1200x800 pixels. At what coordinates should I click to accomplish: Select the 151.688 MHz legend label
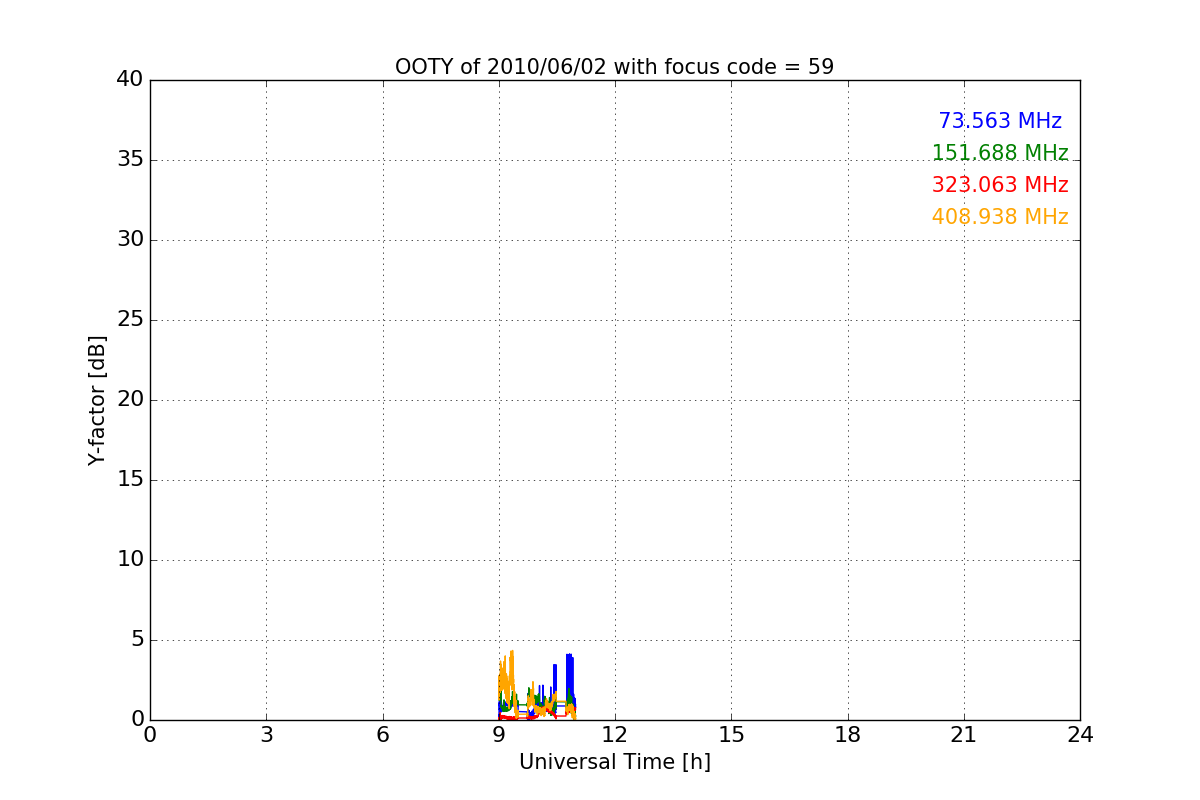1000,153
